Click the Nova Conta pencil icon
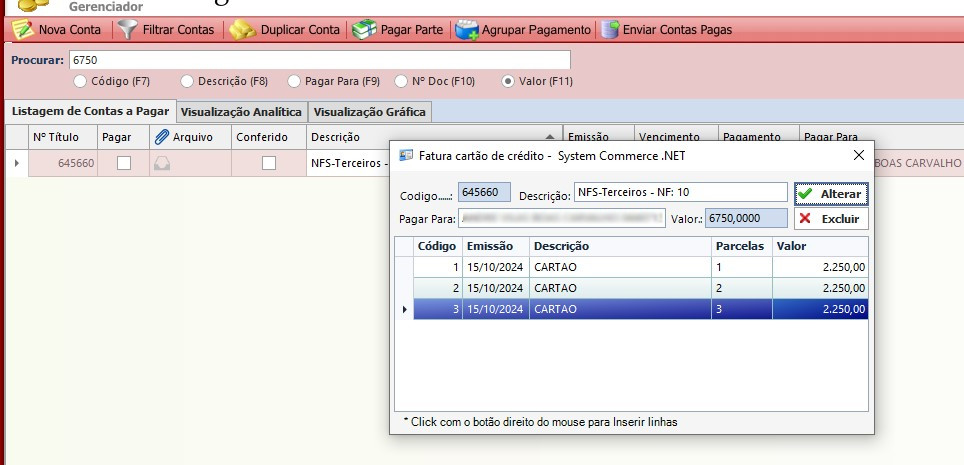 23,29
